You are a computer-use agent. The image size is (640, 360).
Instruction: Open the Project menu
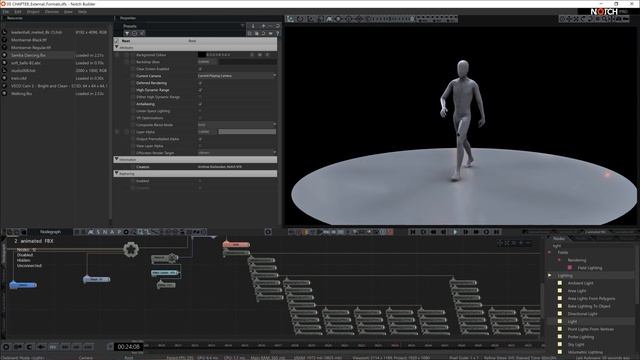pos(33,12)
